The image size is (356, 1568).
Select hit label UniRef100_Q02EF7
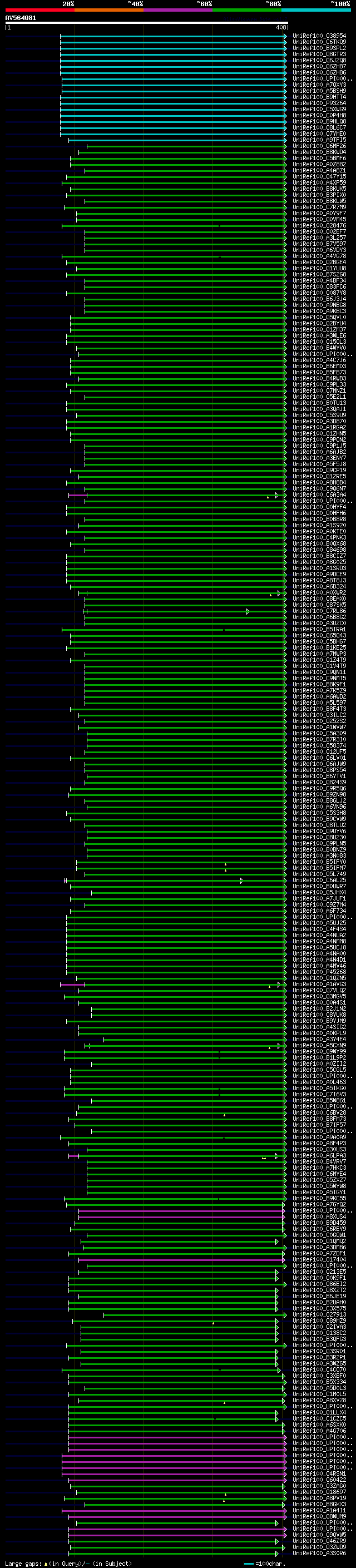319,231
